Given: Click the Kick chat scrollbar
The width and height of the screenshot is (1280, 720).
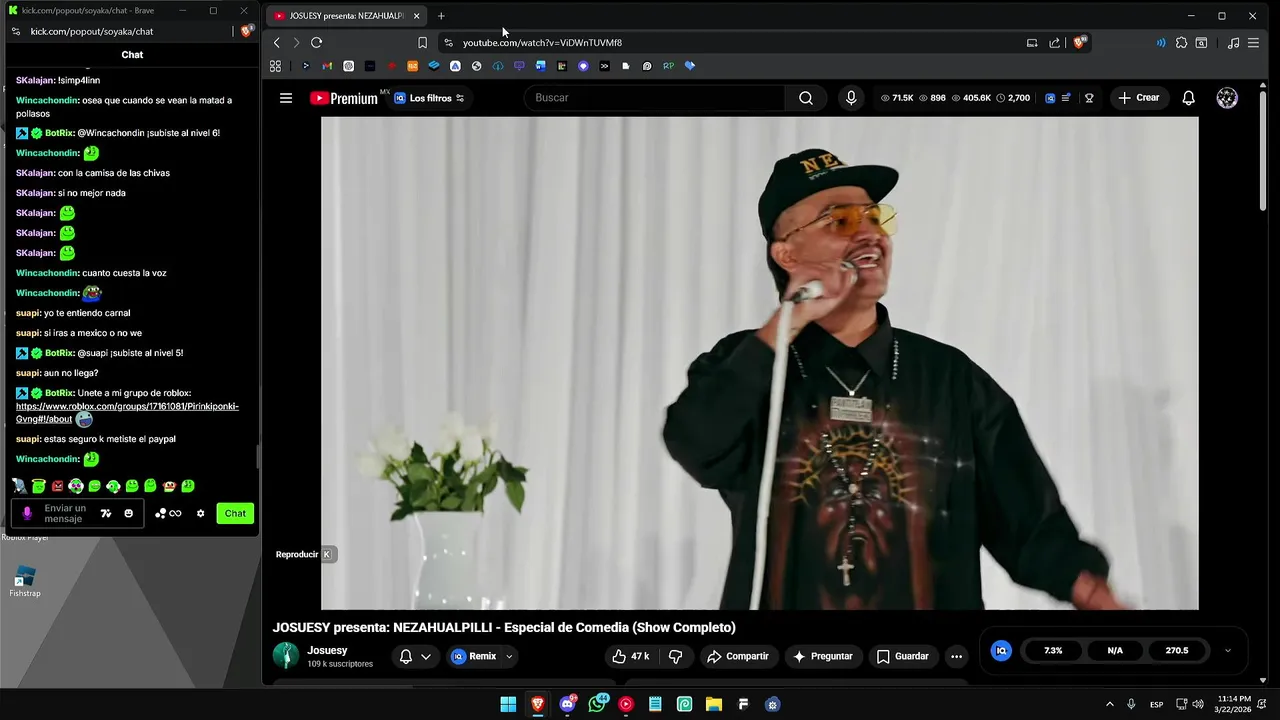Looking at the screenshot, I should [x=258, y=457].
